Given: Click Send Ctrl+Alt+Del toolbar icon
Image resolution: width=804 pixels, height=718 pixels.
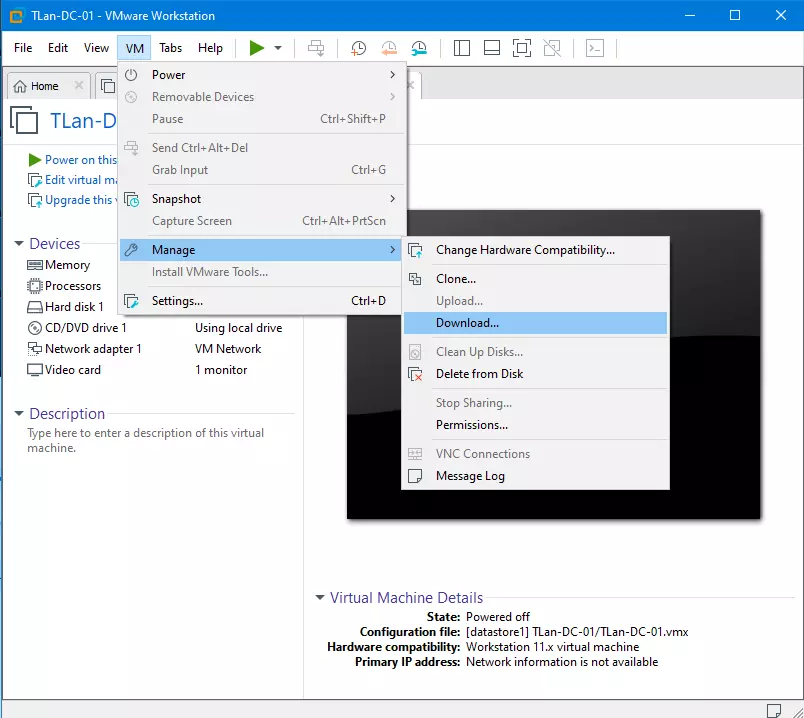Looking at the screenshot, I should tap(316, 48).
